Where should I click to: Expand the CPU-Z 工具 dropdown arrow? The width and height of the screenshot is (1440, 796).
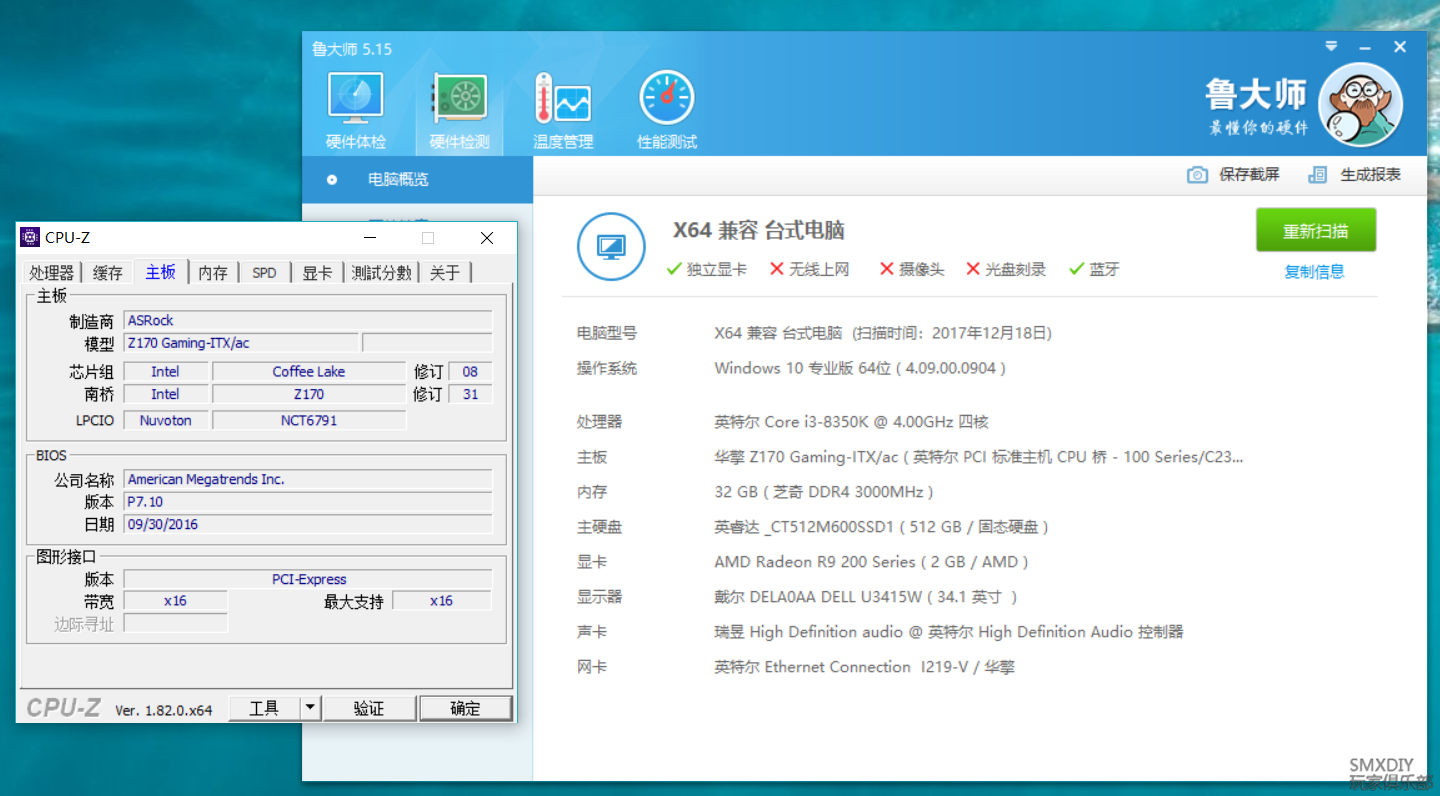310,708
